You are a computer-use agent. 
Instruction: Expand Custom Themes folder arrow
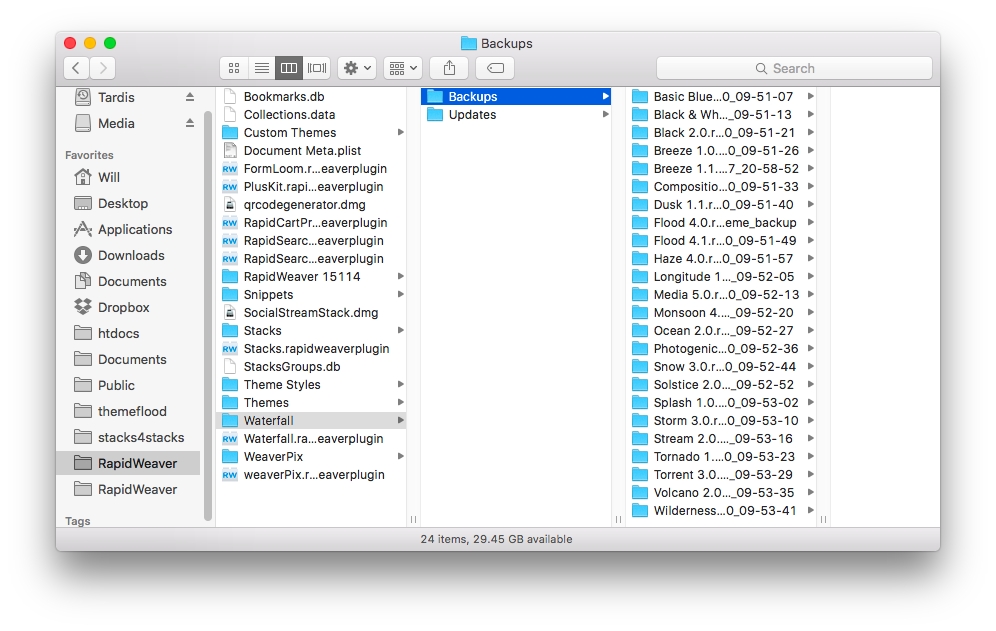coord(400,132)
